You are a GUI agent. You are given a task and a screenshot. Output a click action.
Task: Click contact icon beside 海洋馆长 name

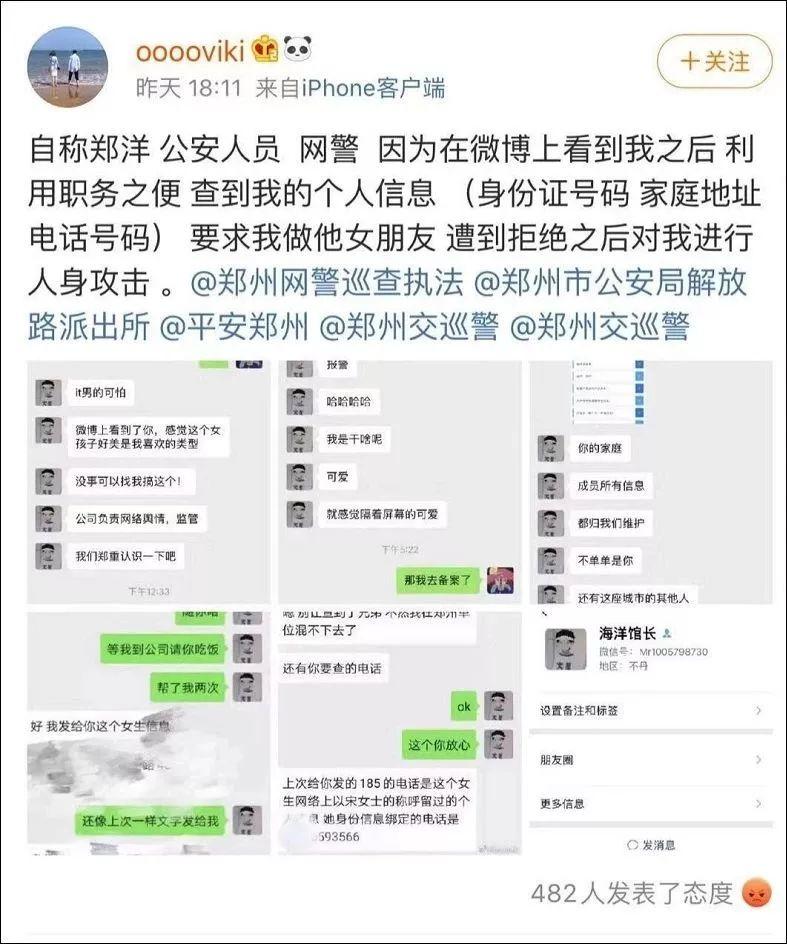(666, 633)
